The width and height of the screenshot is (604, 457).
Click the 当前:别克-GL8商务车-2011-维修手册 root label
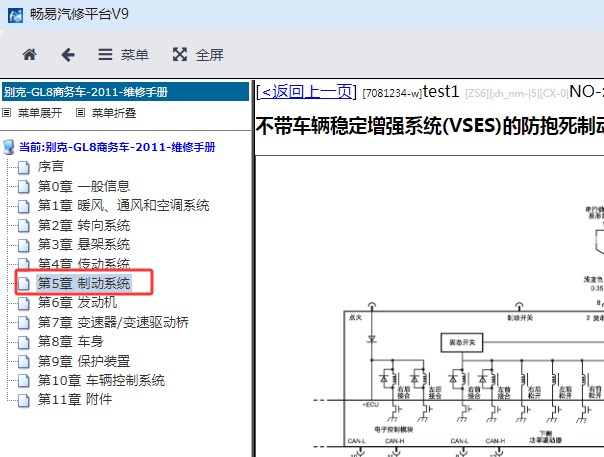[117, 147]
